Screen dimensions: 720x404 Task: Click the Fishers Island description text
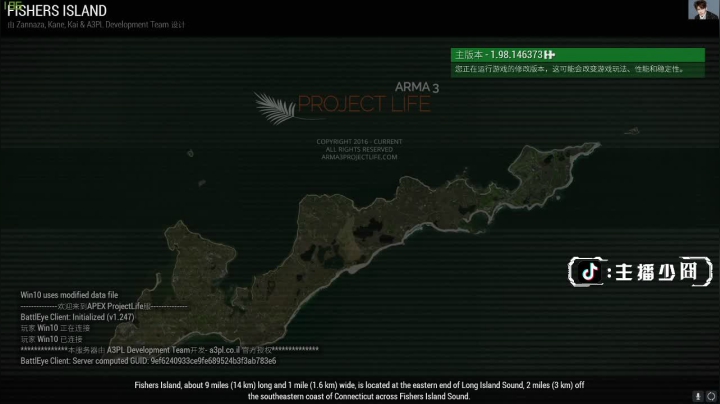(359, 391)
